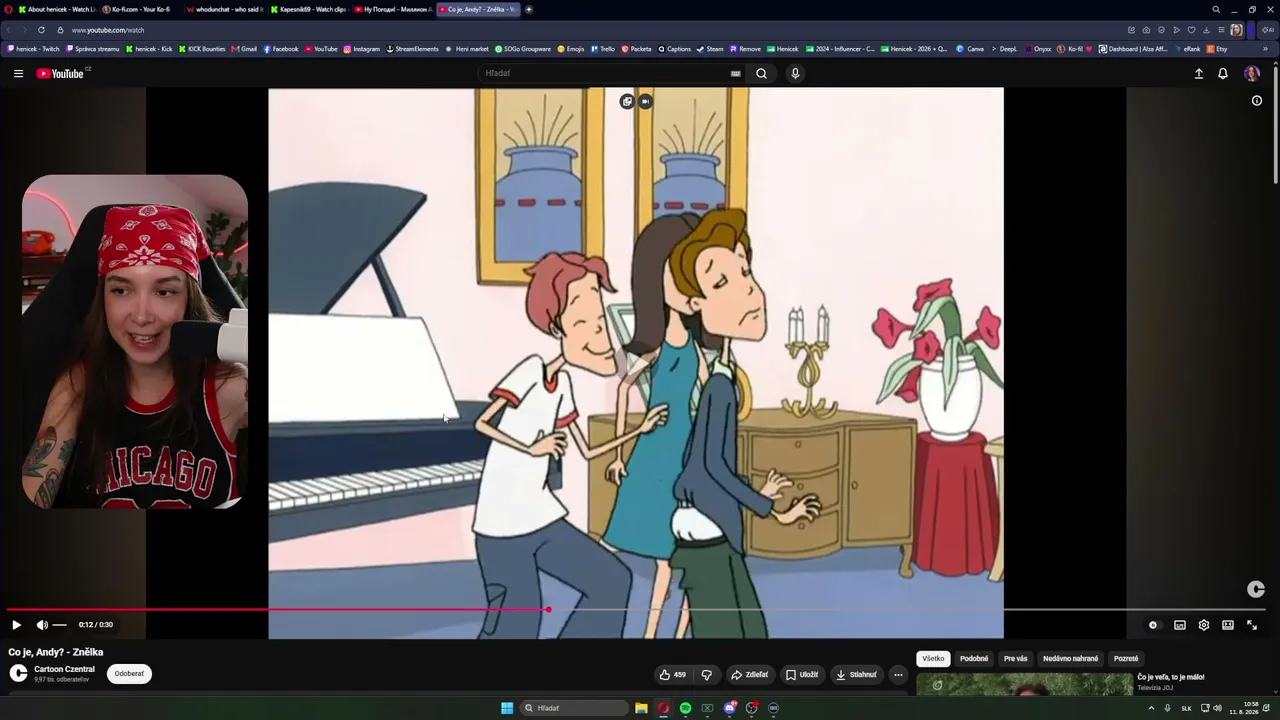
Task: Toggle subtitles in the player
Action: coord(1180,625)
